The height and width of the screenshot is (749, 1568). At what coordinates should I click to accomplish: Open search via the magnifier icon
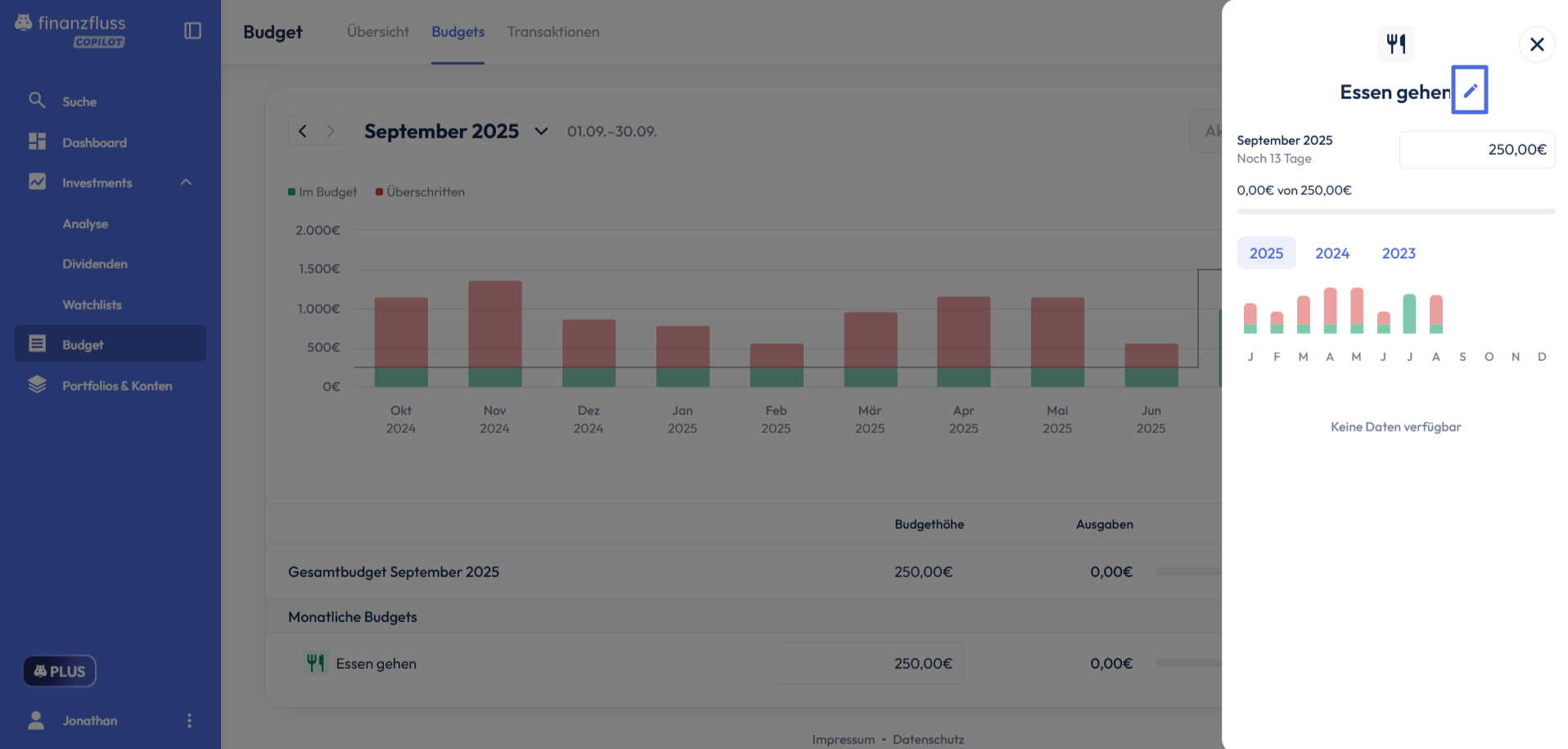37,101
